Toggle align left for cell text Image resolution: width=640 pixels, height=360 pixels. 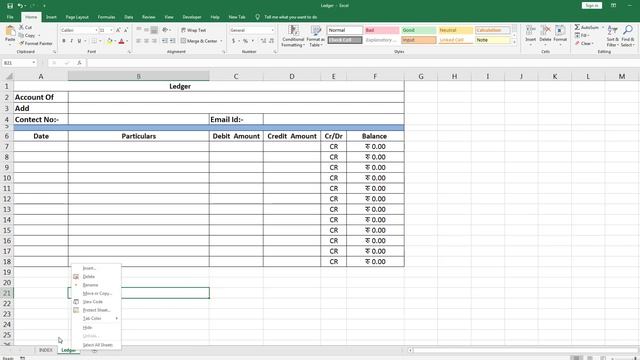139,41
